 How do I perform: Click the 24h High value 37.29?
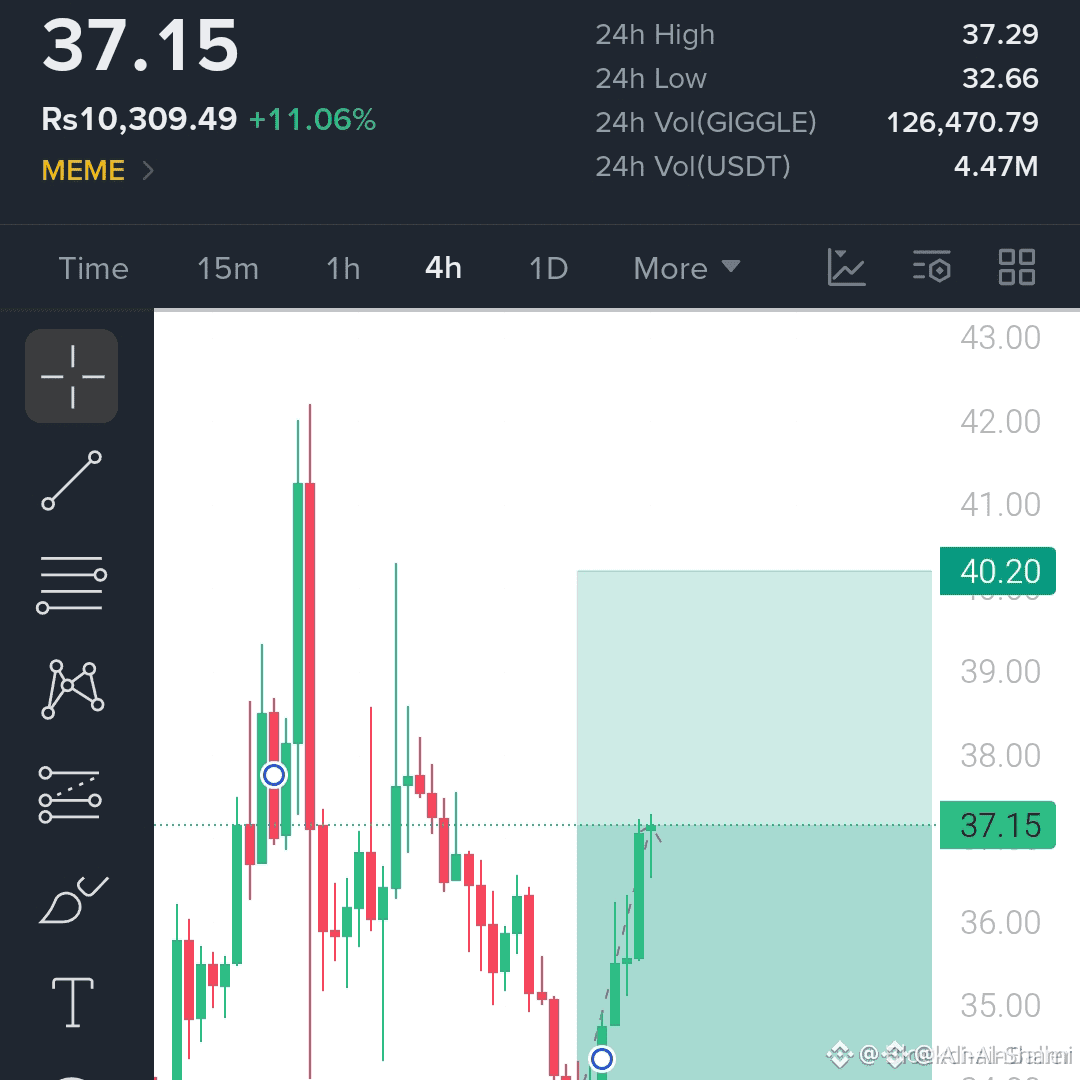coord(1000,34)
